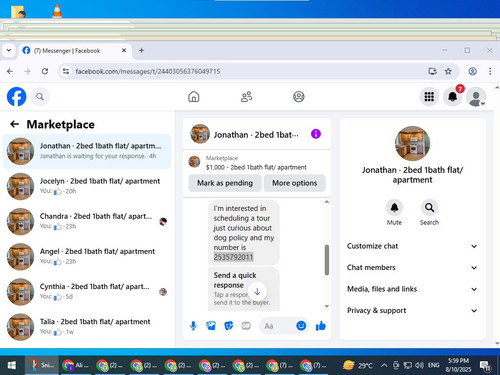500x375 pixels.
Task: Expand Privacy & support section
Action: pyautogui.click(x=412, y=310)
